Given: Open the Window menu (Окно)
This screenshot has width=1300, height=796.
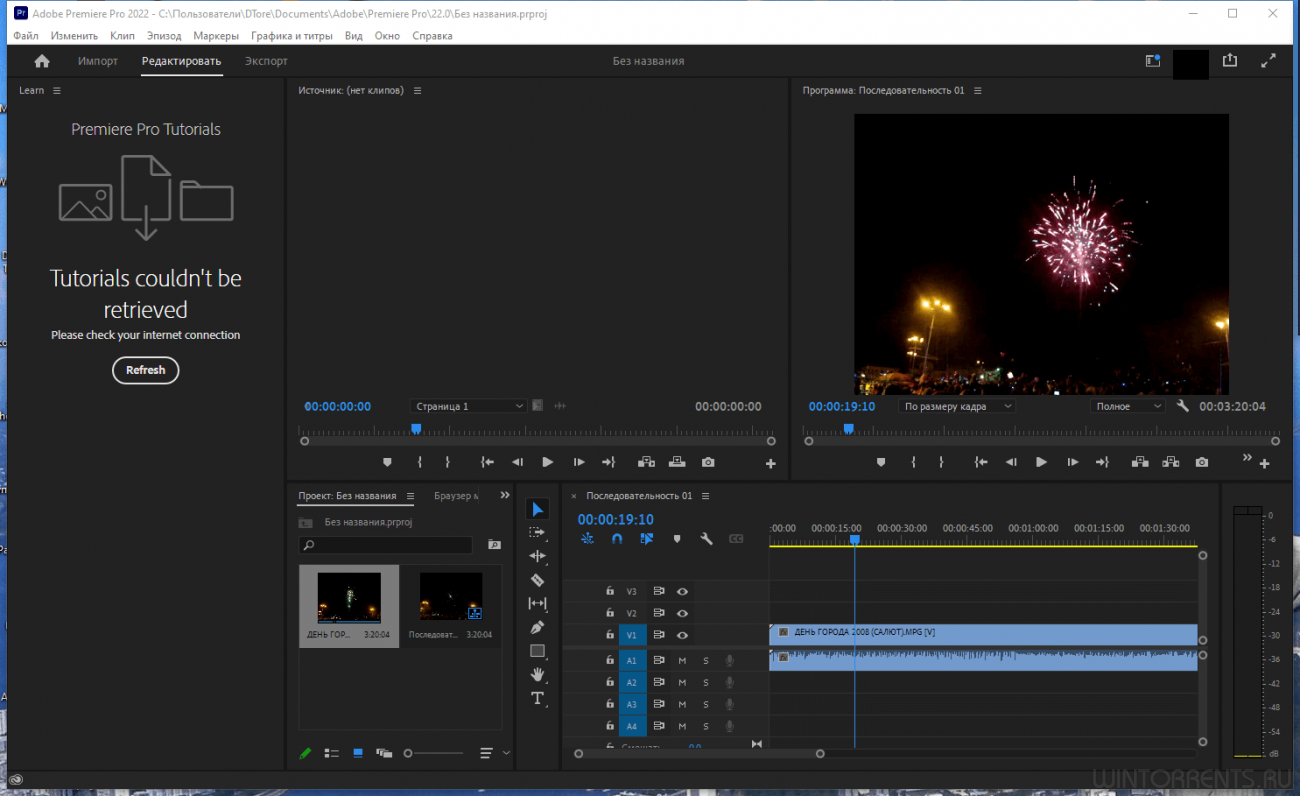Looking at the screenshot, I should 387,35.
